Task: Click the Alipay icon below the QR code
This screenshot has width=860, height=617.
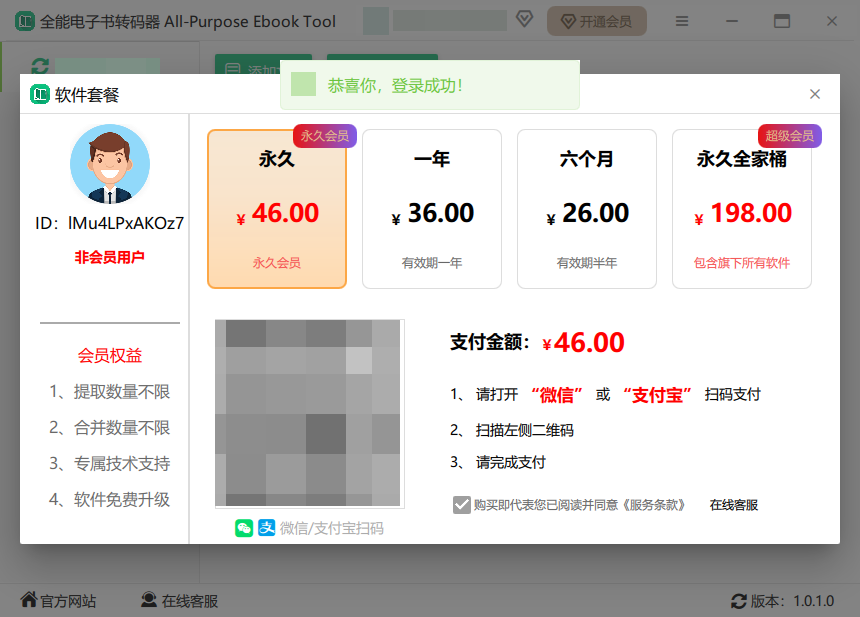Action: coord(267,528)
